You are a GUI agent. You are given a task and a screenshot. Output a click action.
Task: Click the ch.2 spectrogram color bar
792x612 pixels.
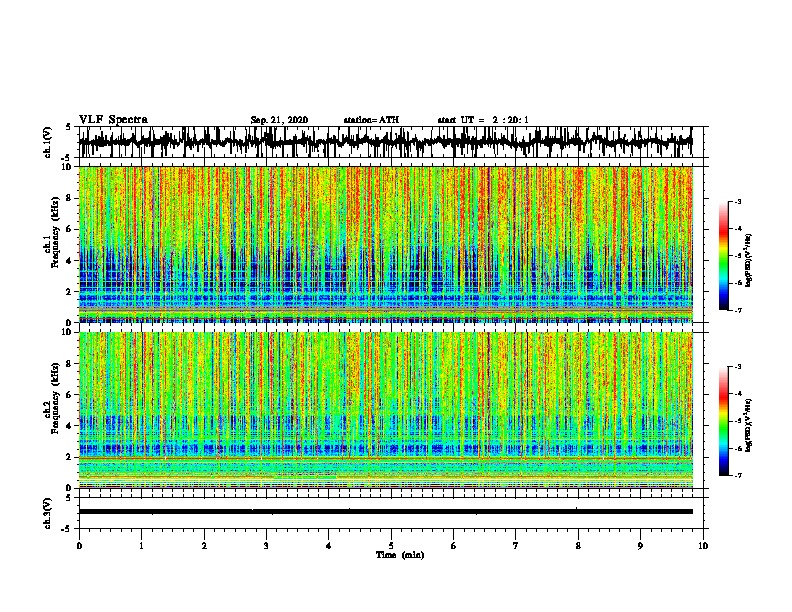tap(723, 421)
